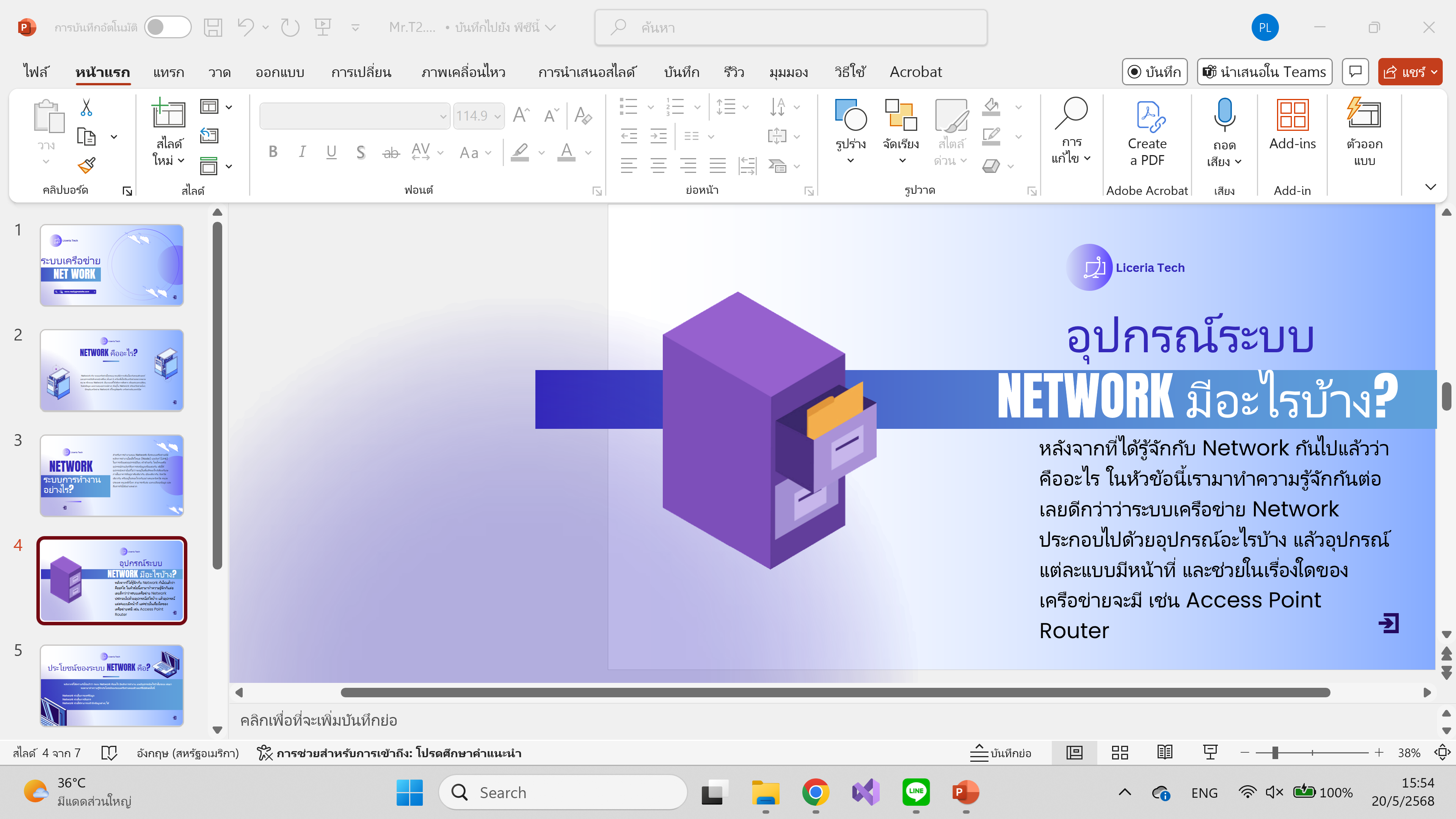
Task: Click Present in Teams button
Action: click(x=1265, y=72)
